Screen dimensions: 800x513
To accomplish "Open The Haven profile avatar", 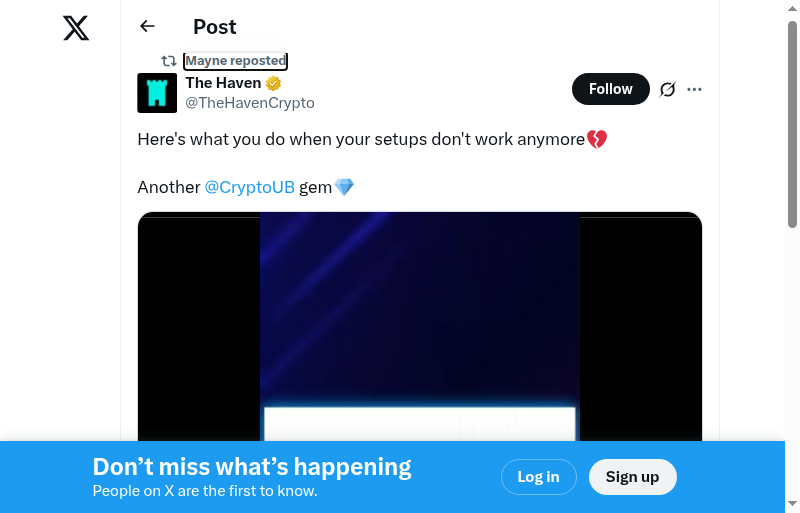I will pos(157,93).
